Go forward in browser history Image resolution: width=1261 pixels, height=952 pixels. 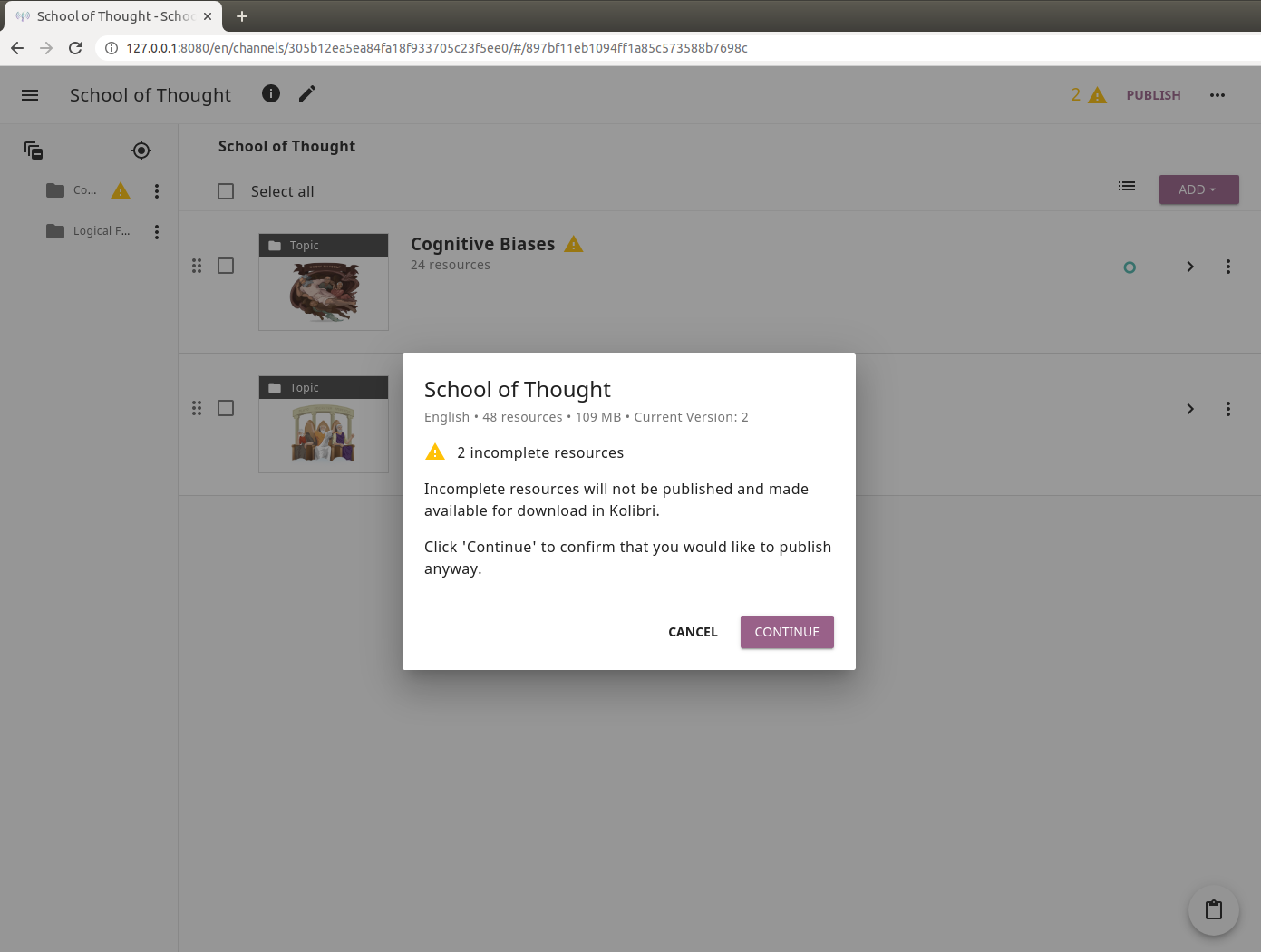point(46,48)
